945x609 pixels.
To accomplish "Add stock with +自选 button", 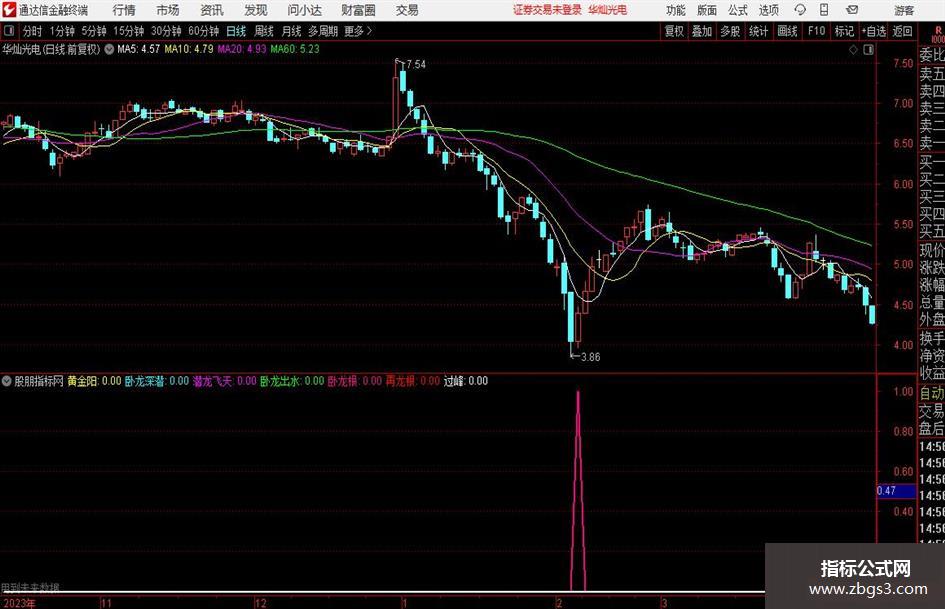I will 874,31.
